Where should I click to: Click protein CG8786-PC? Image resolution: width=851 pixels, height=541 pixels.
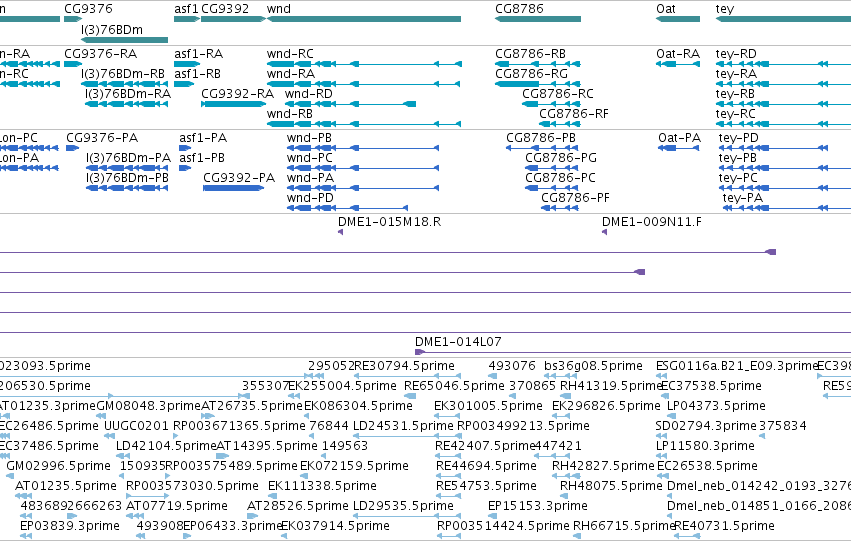[x=551, y=188]
